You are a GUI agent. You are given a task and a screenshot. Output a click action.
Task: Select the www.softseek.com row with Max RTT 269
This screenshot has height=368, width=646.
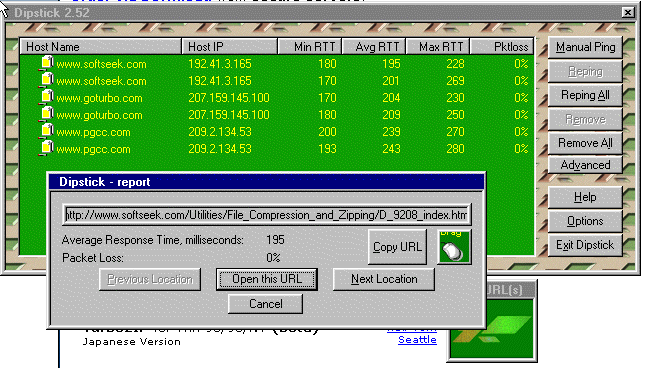coord(277,81)
